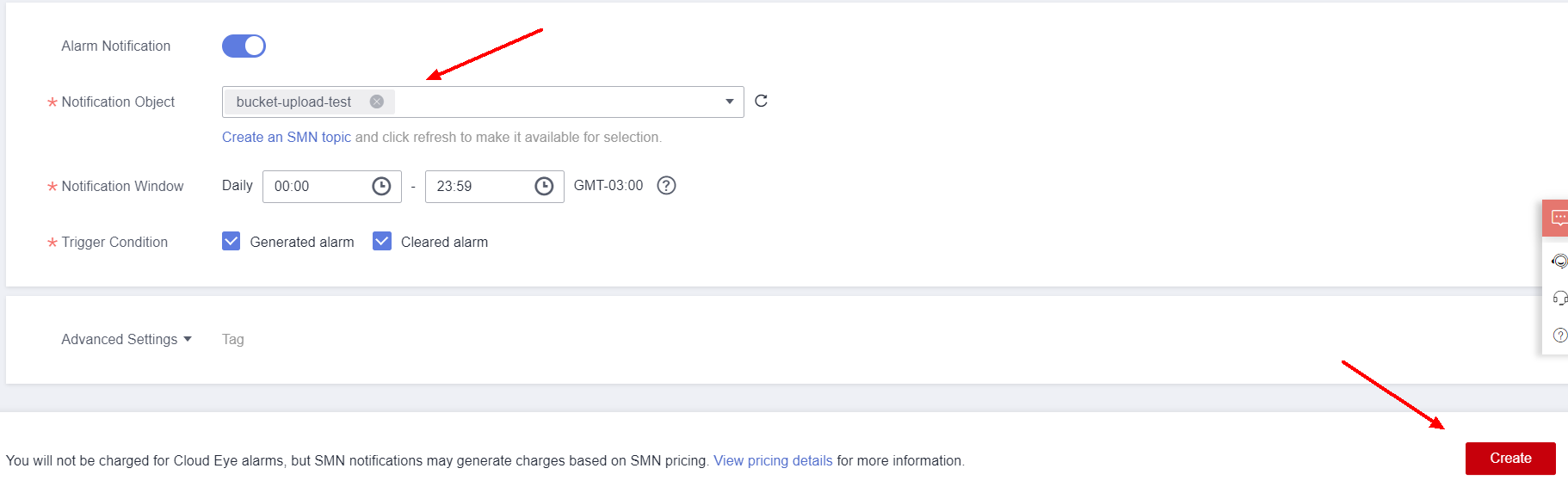Open the red chat feedback icon
Screen dimensions: 1568x493
[1559, 219]
